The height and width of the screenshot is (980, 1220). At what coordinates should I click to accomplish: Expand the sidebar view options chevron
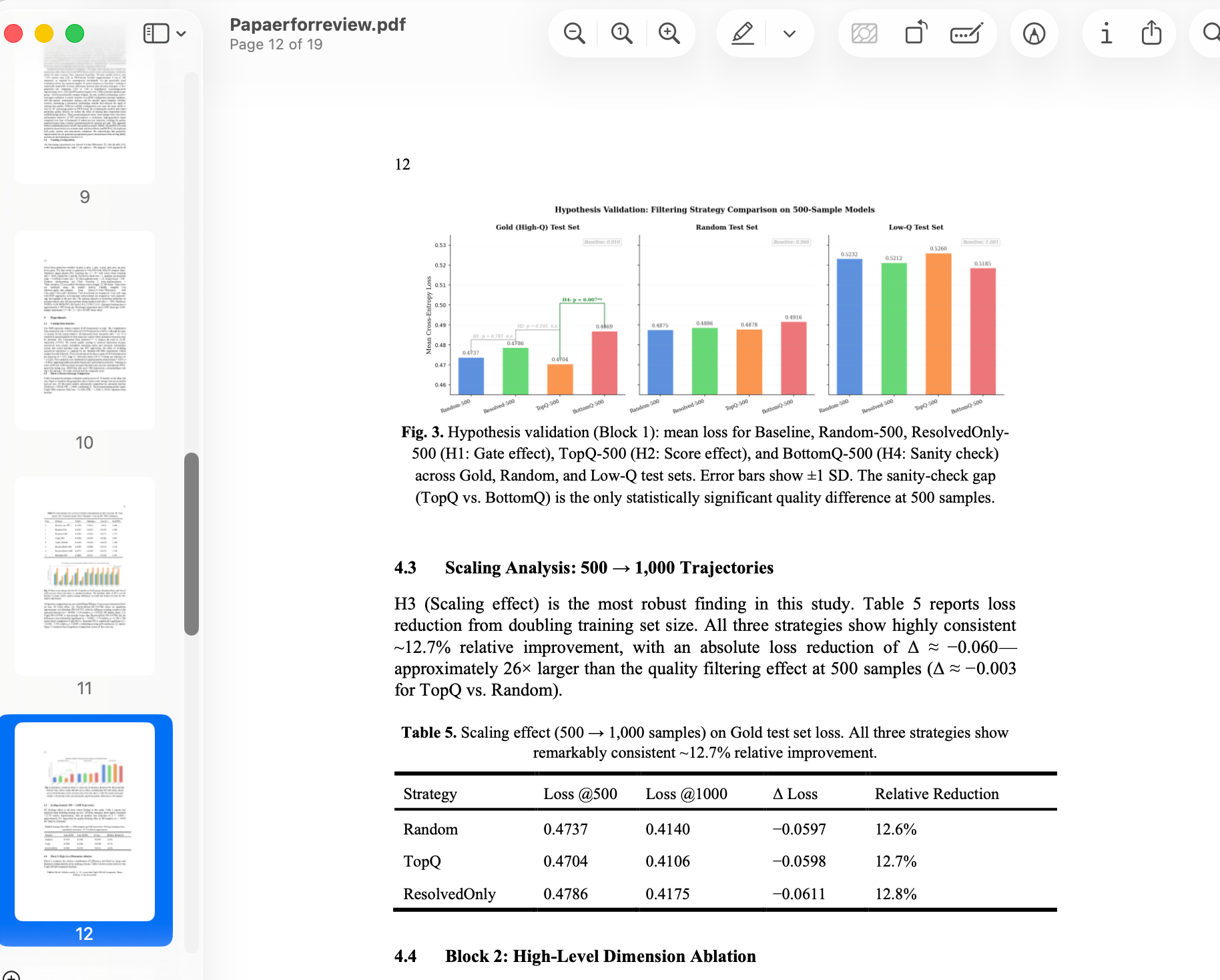point(181,33)
